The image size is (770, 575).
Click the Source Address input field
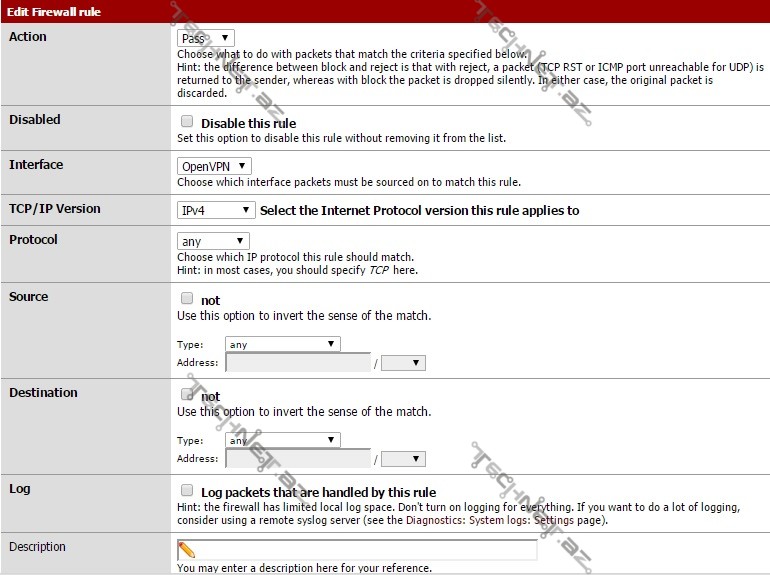pos(298,363)
